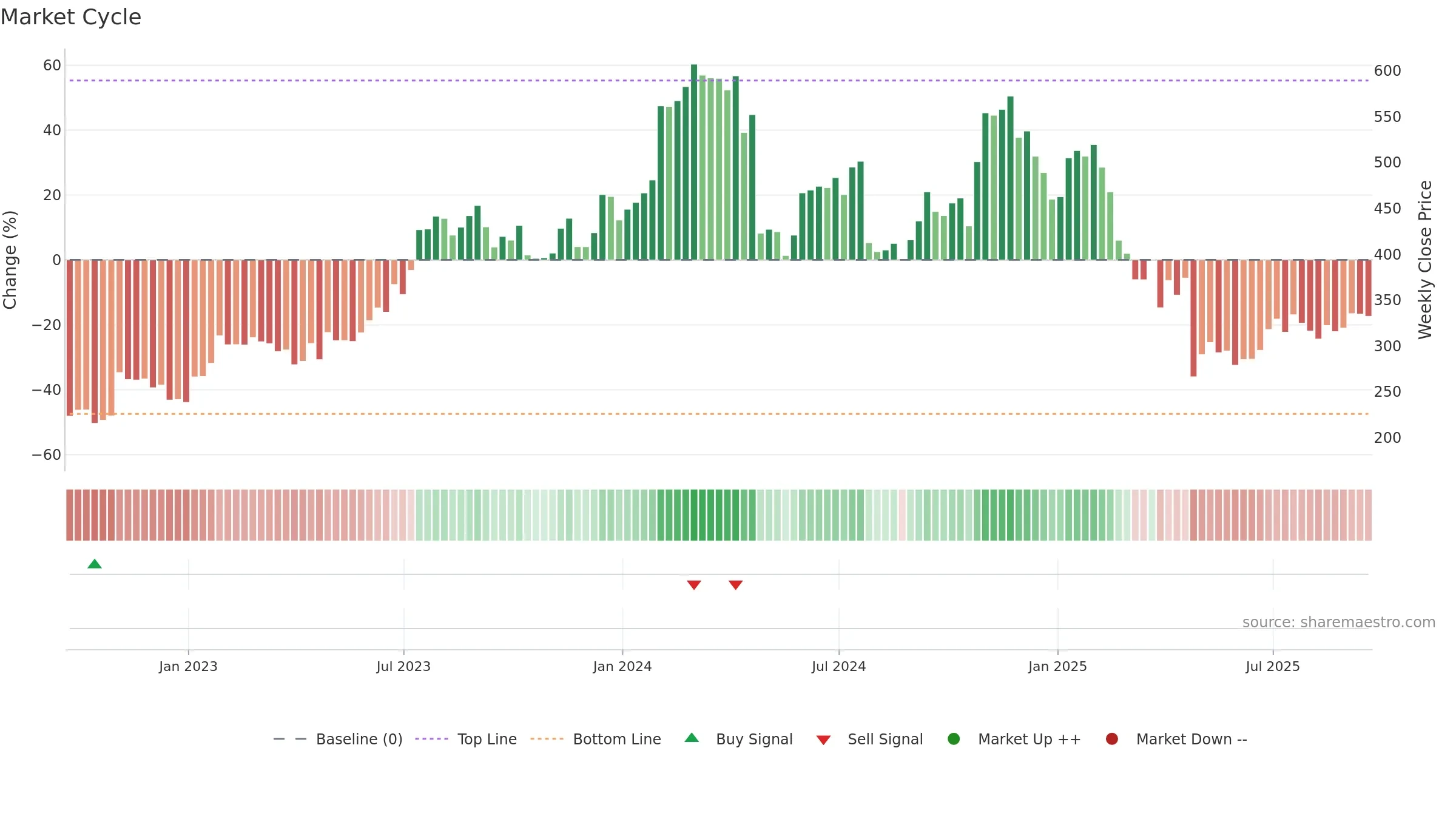The width and height of the screenshot is (1456, 819).
Task: Click the Jul 2023 axis label
Action: (403, 667)
